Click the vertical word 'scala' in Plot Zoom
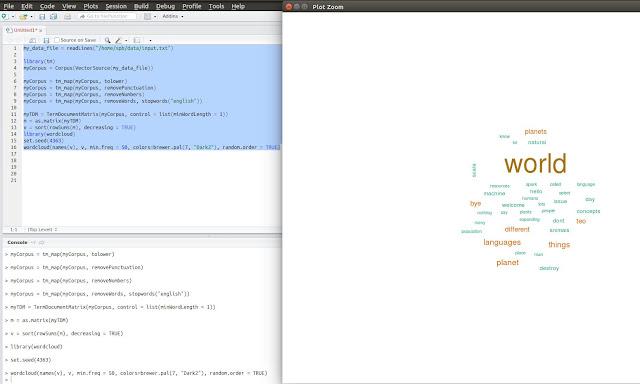This screenshot has height=384, width=640. pyautogui.click(x=474, y=170)
